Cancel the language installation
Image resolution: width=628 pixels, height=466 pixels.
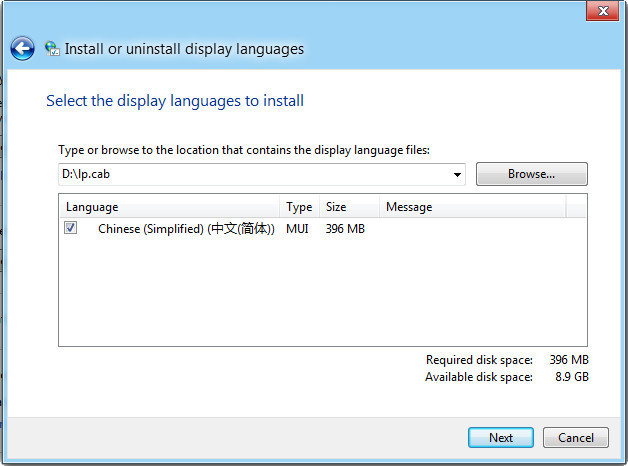point(576,438)
